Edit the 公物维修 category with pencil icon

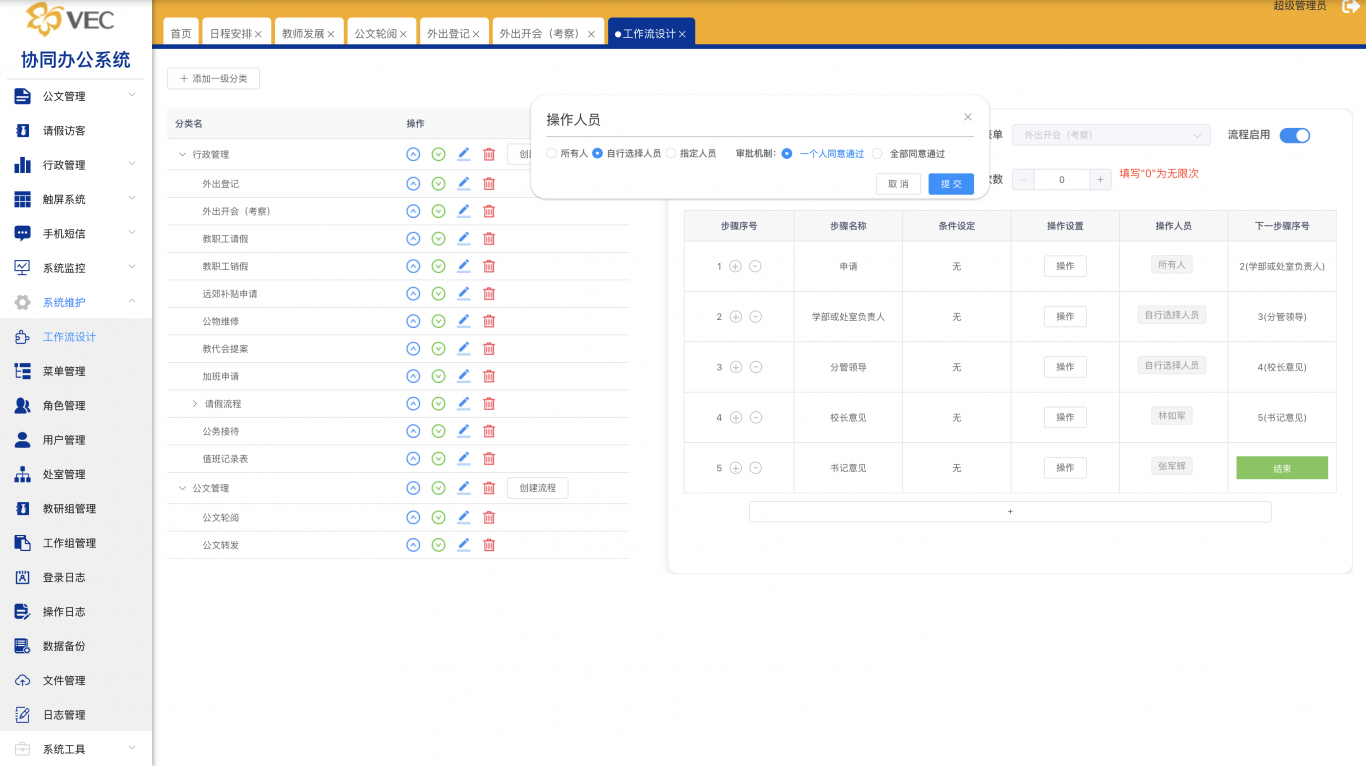[x=463, y=321]
